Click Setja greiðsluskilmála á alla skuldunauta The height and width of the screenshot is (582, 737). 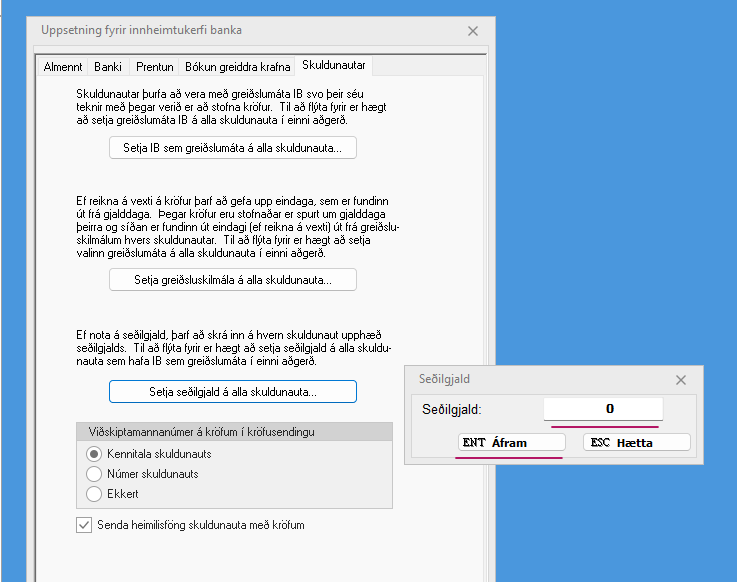pyautogui.click(x=232, y=280)
